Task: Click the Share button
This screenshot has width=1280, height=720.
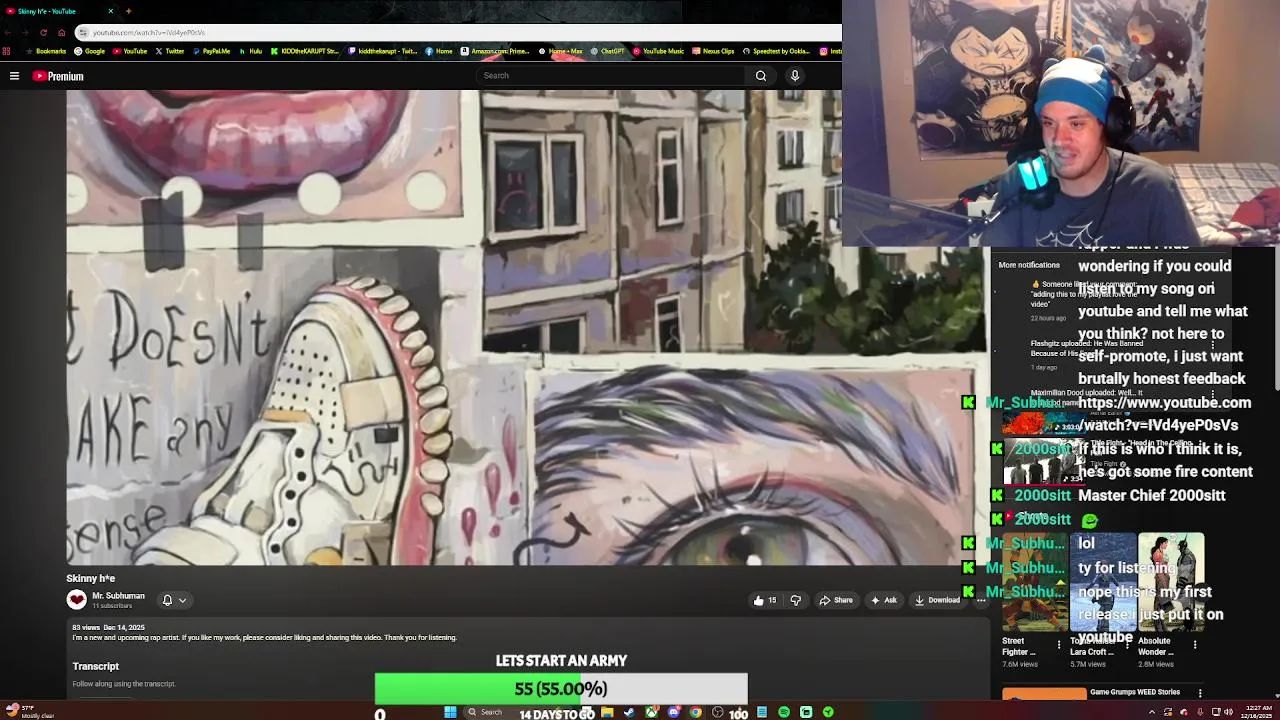Action: click(836, 600)
